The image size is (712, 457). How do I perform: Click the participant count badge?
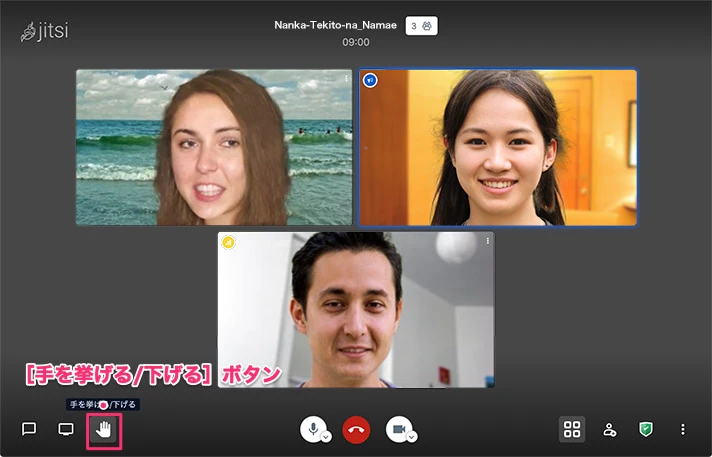click(x=421, y=26)
